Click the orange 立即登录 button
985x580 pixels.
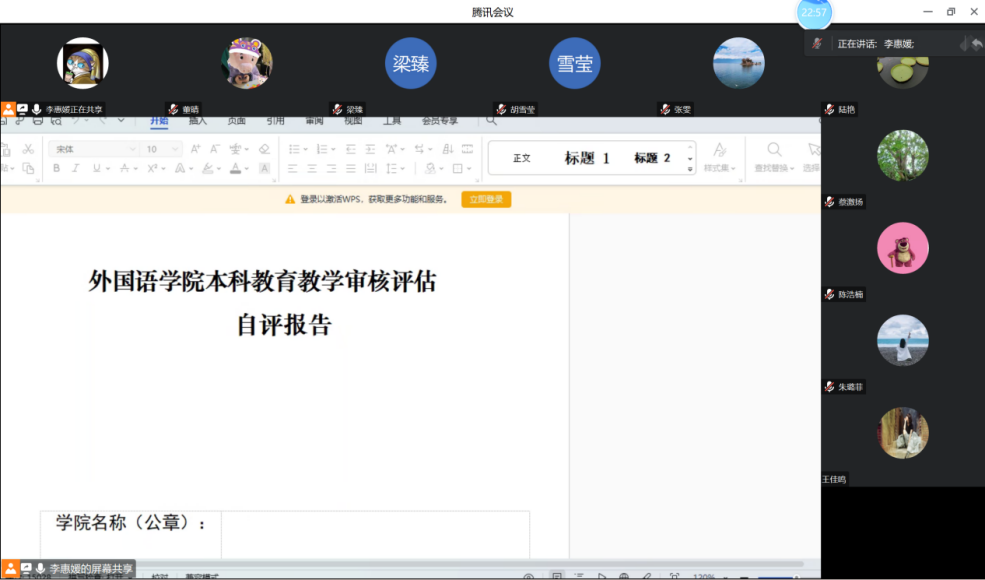coord(486,199)
